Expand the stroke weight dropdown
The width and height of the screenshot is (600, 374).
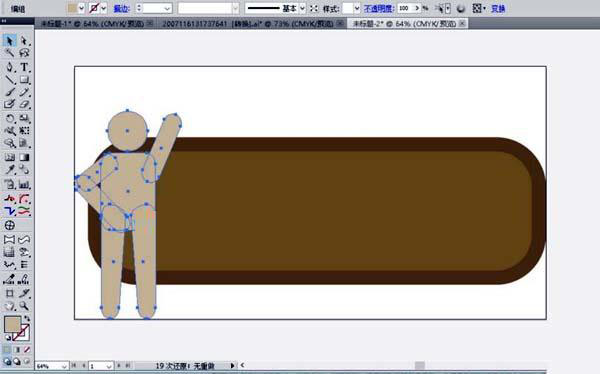[167, 8]
